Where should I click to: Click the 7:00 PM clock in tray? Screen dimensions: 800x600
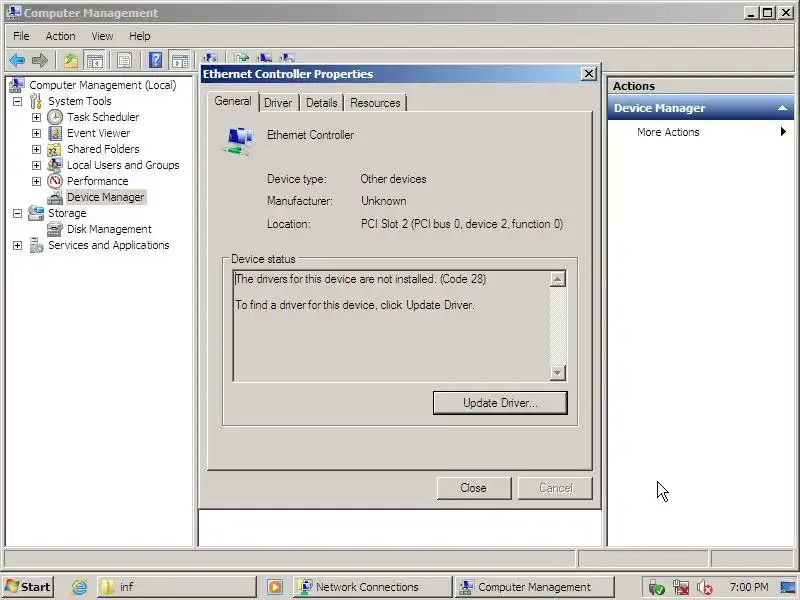tap(748, 587)
